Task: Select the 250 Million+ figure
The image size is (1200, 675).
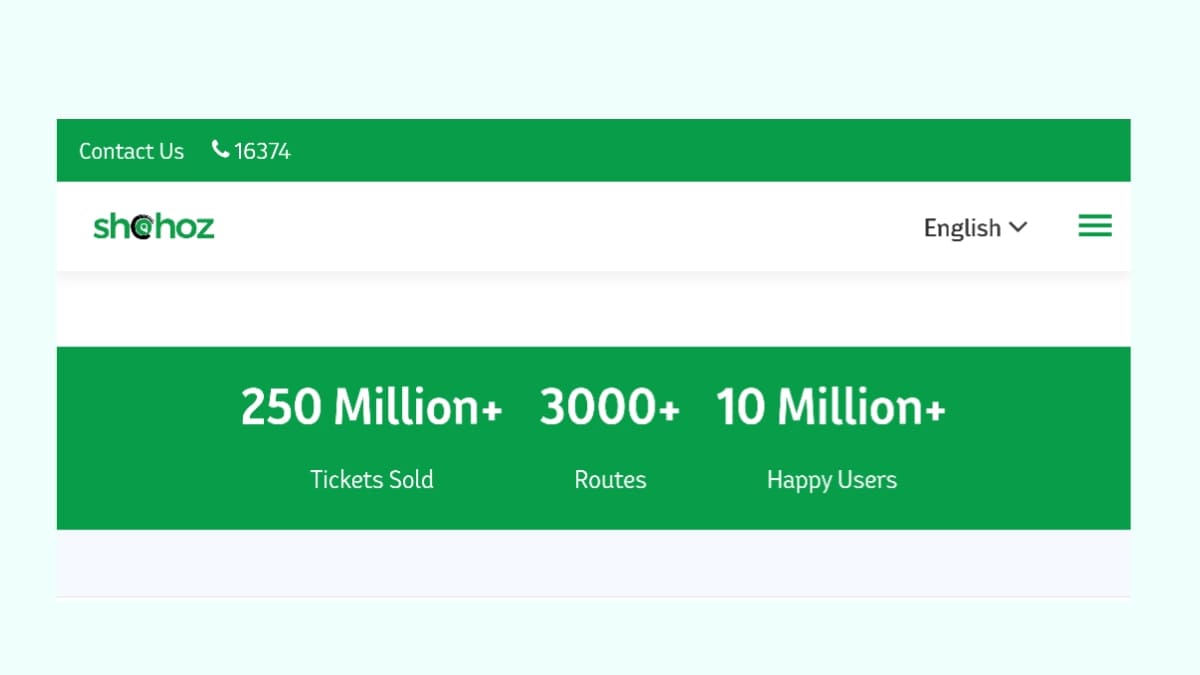Action: tap(371, 407)
